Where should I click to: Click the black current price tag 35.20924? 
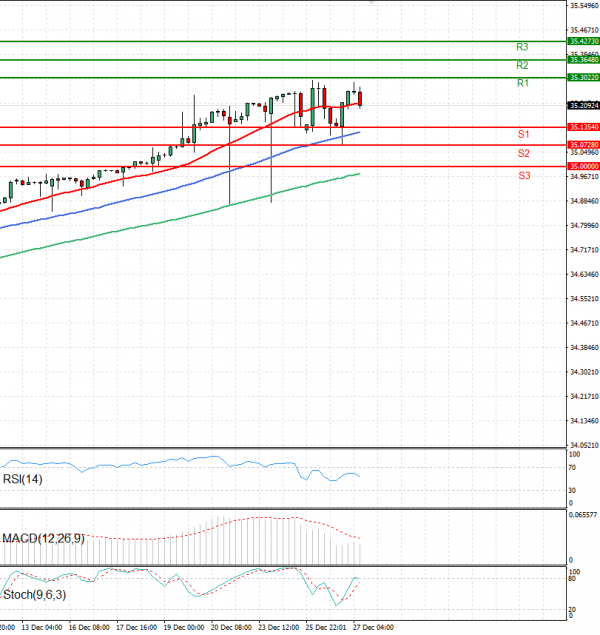click(x=583, y=105)
